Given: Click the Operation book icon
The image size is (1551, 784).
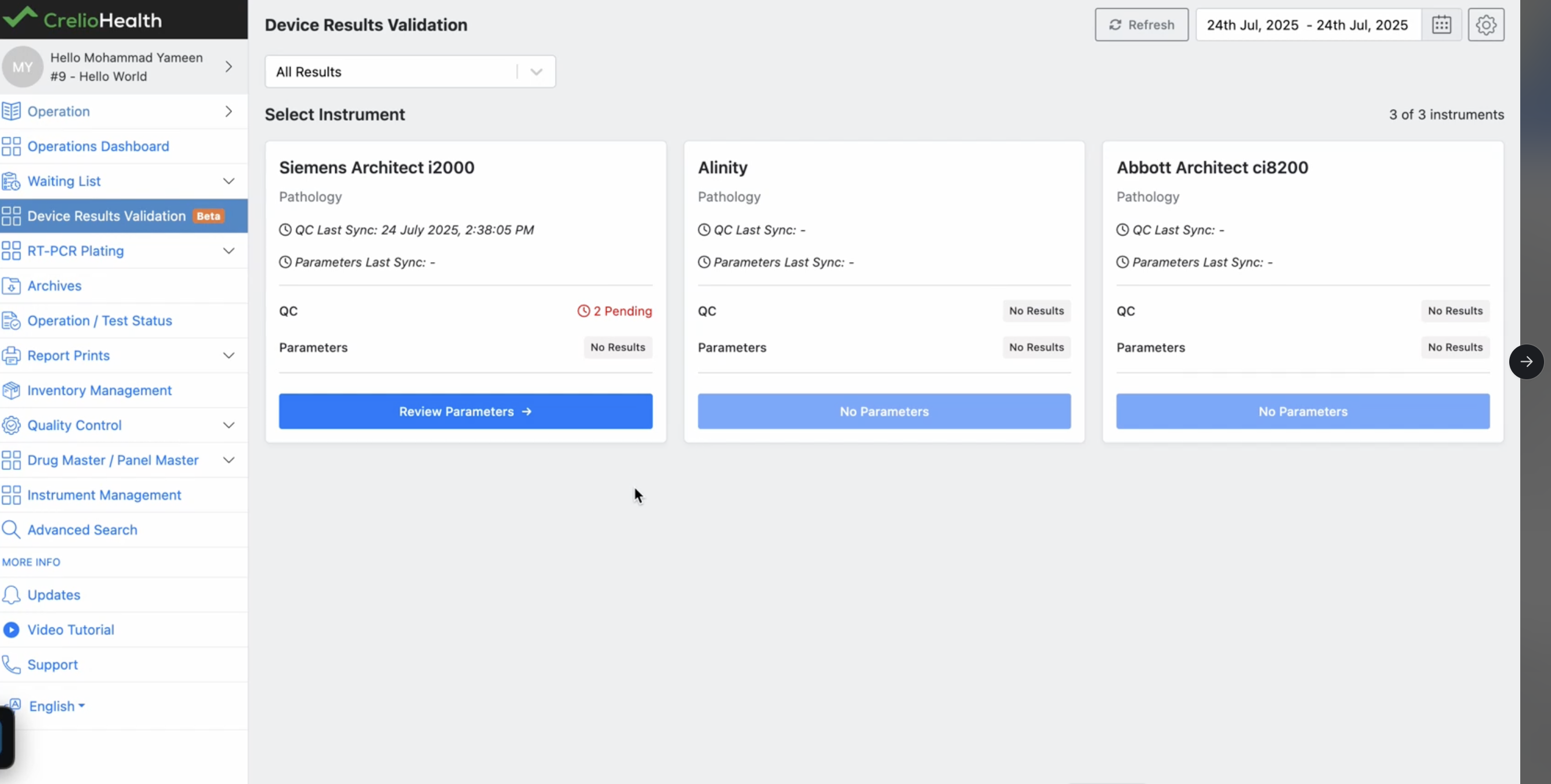Looking at the screenshot, I should click(x=11, y=111).
